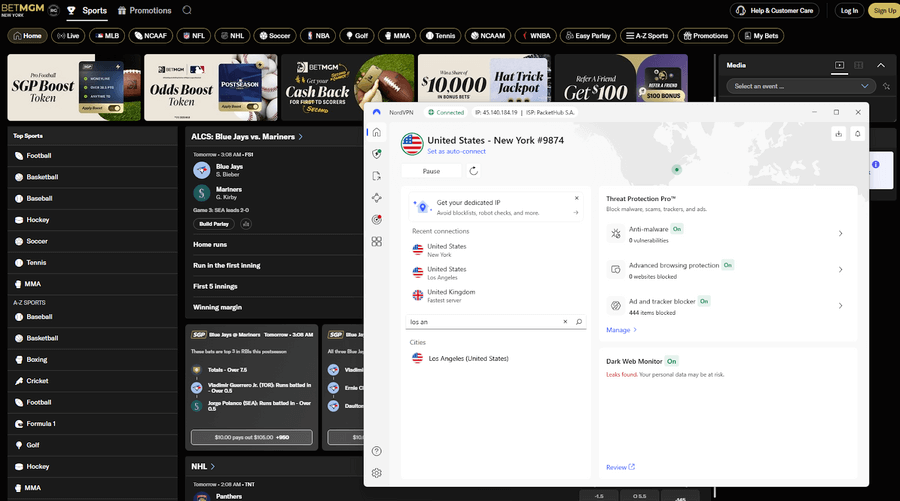
Task: Click Manage link under Threat Protection
Action: tap(622, 330)
